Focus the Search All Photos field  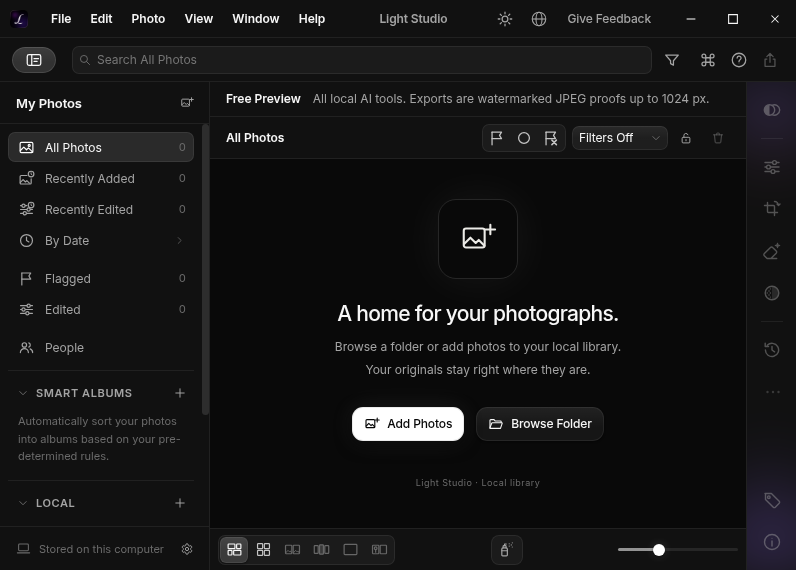(x=361, y=60)
